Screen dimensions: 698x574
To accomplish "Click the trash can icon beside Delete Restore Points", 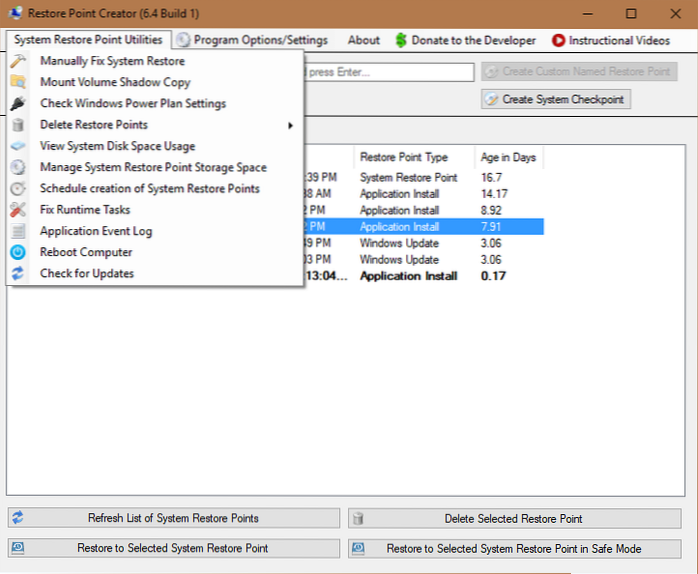I will 18,125.
